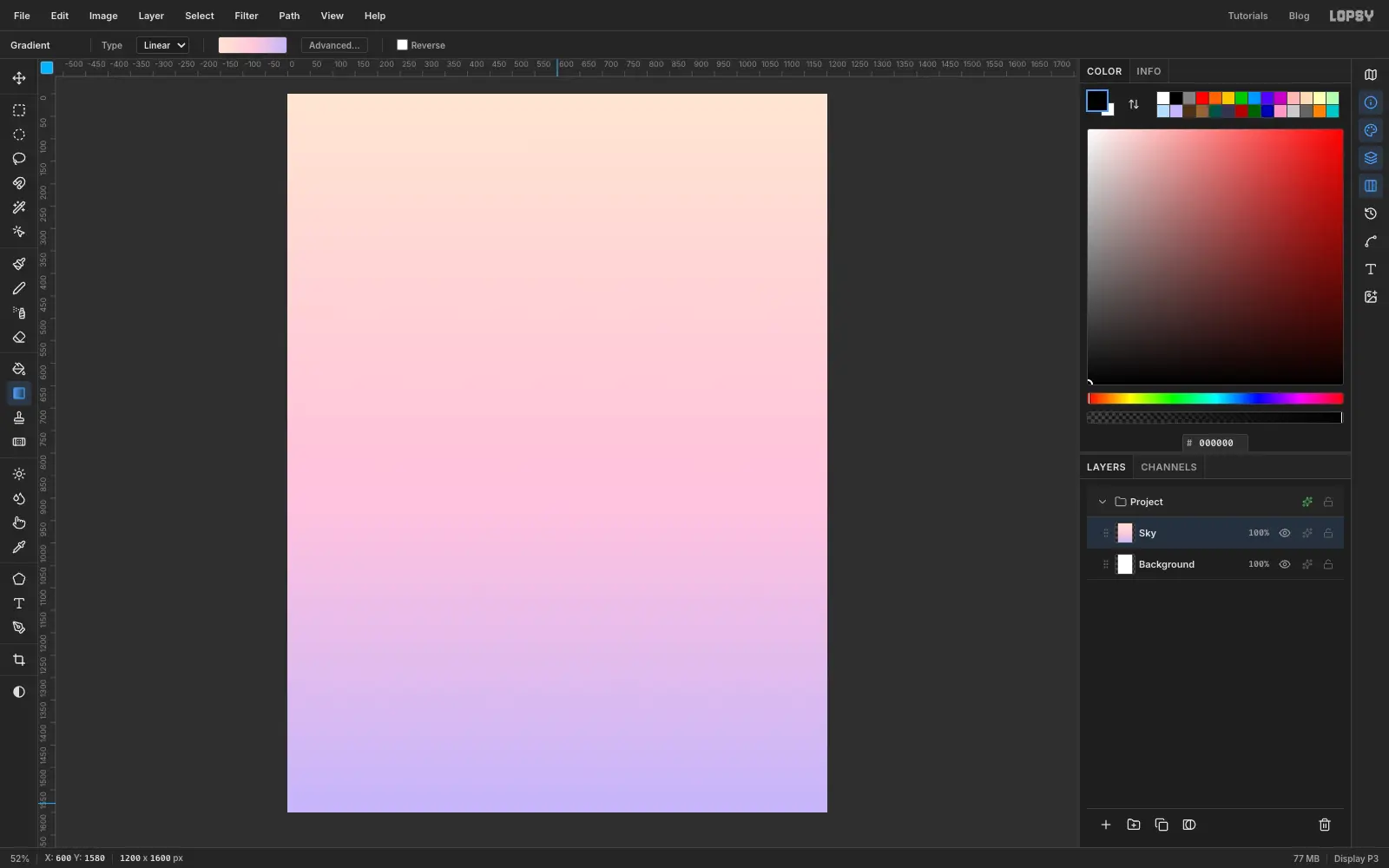Lock the Sky layer

coord(1328,533)
